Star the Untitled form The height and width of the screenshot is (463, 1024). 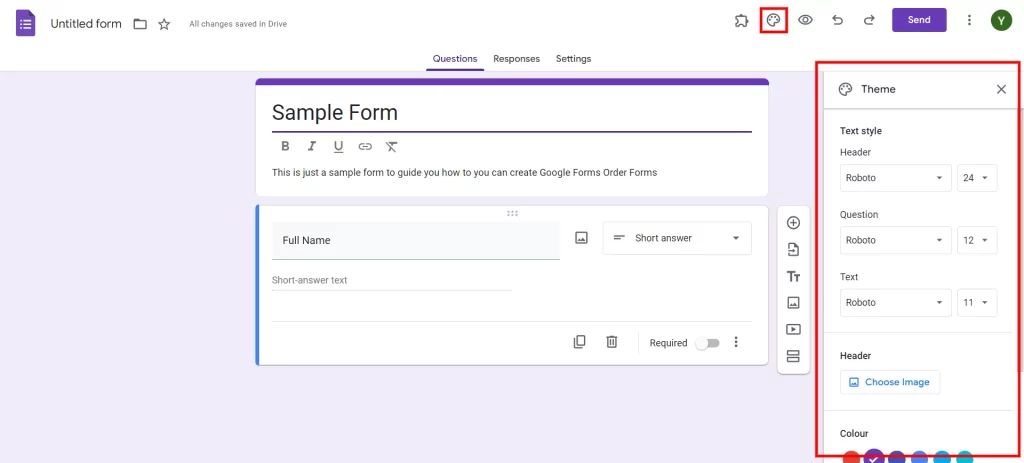tap(164, 24)
